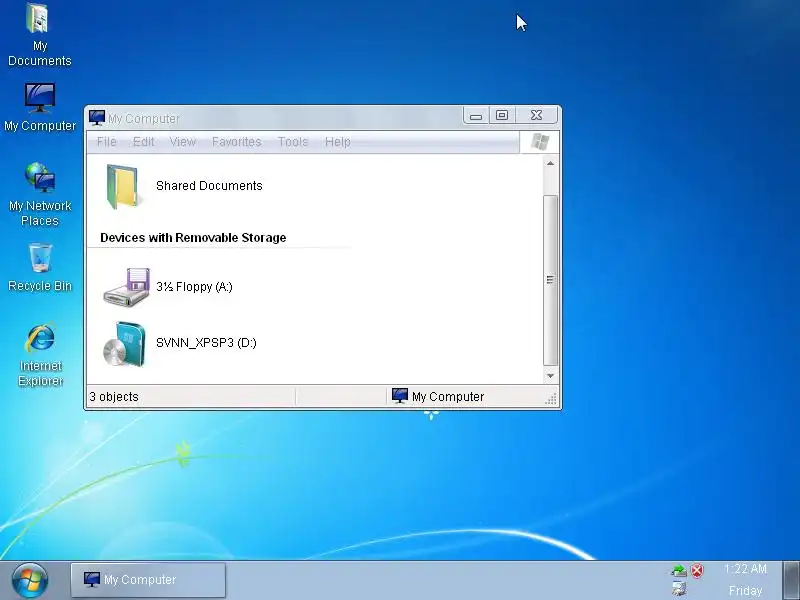Click the scrollbar up arrow
This screenshot has height=600, width=800.
click(x=550, y=164)
